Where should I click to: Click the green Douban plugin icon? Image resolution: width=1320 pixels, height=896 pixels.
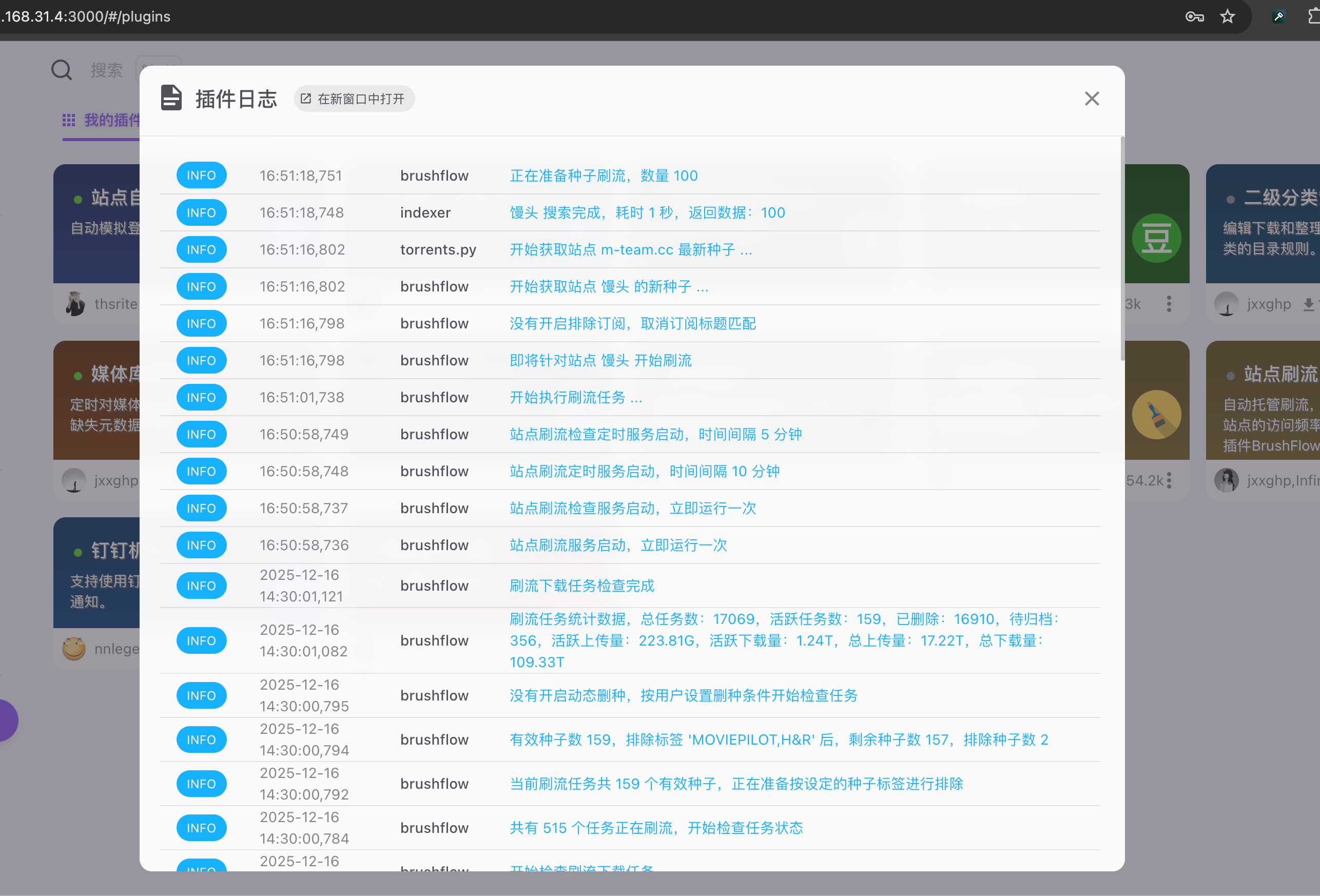coord(1156,239)
